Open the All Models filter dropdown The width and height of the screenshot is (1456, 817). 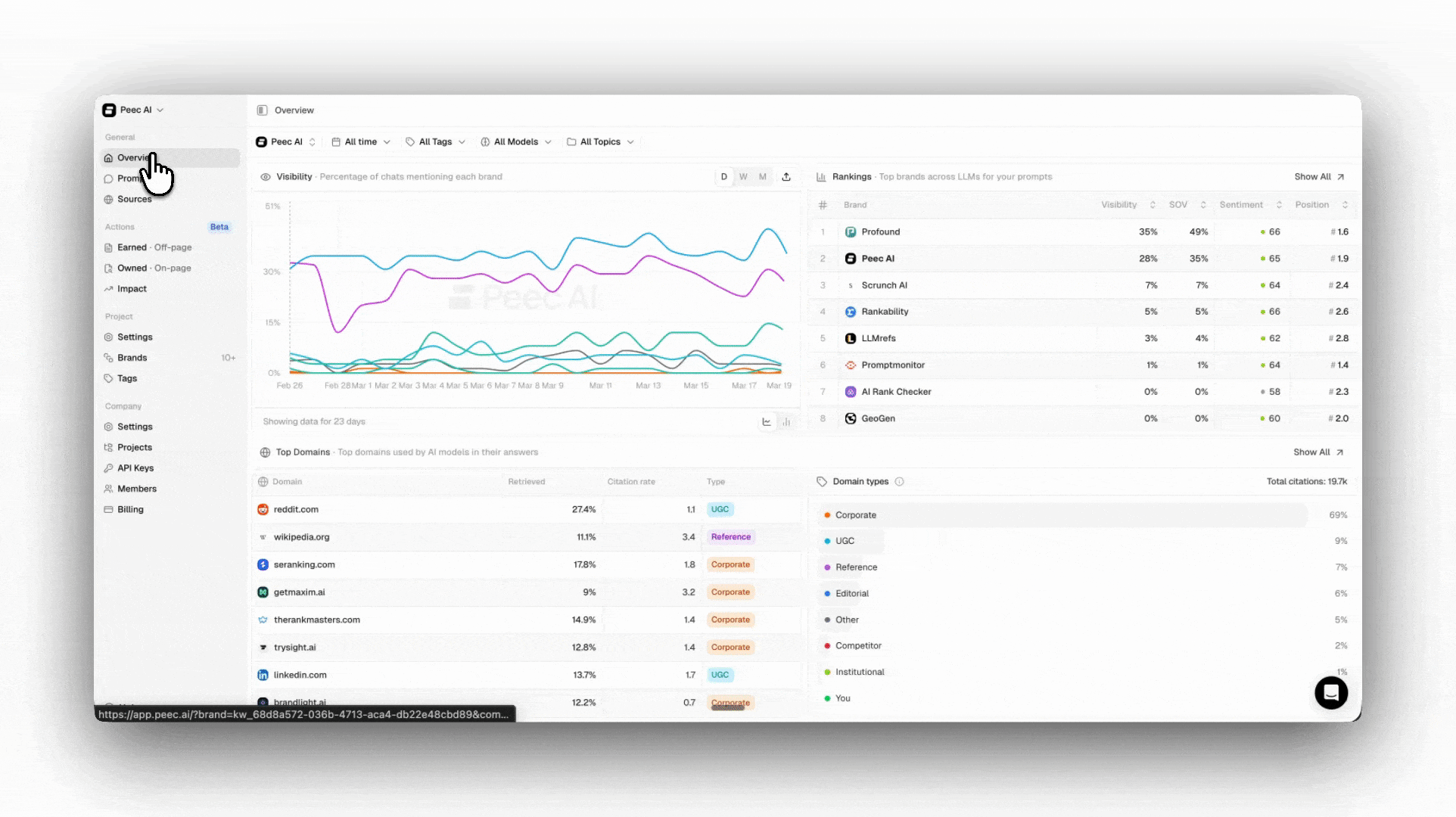pyautogui.click(x=516, y=142)
